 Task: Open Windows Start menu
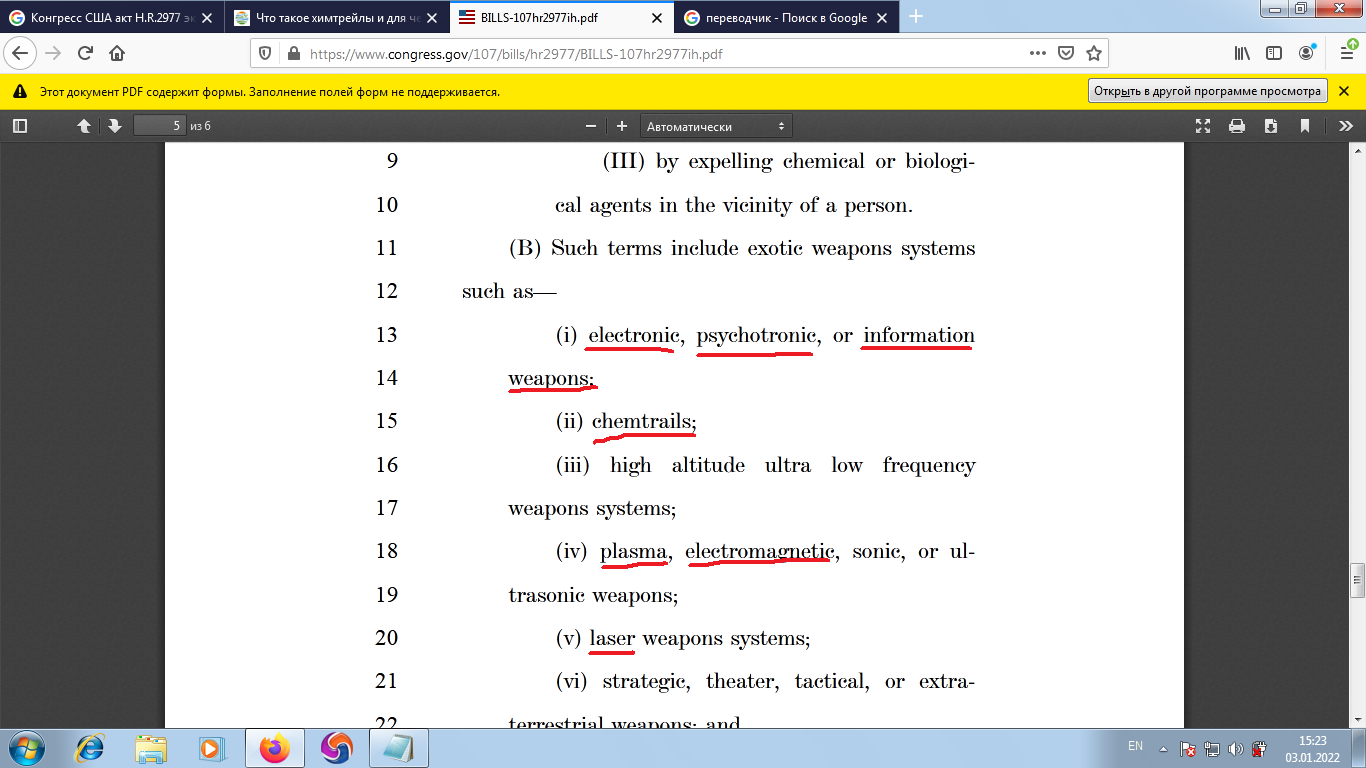25,748
